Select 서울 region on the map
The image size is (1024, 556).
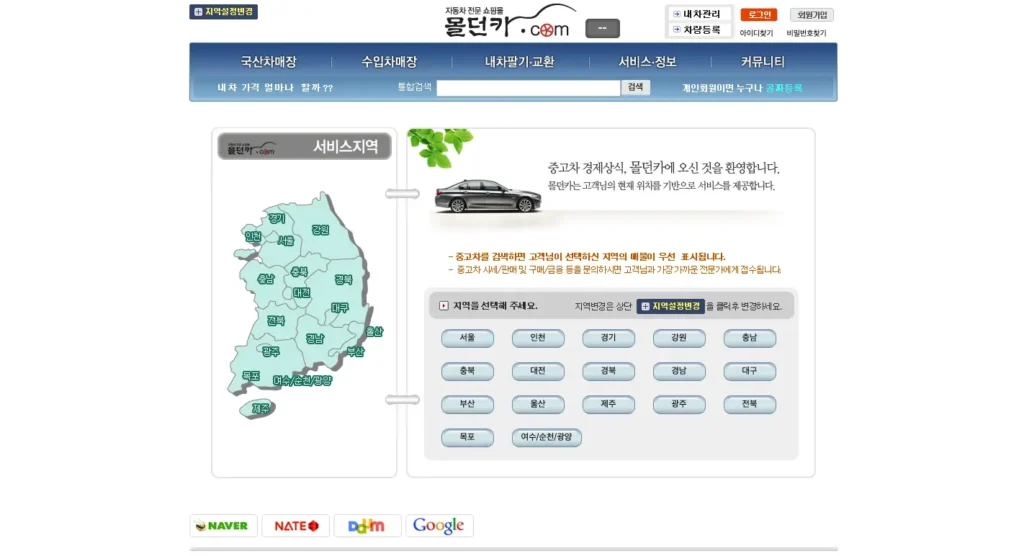pos(286,240)
